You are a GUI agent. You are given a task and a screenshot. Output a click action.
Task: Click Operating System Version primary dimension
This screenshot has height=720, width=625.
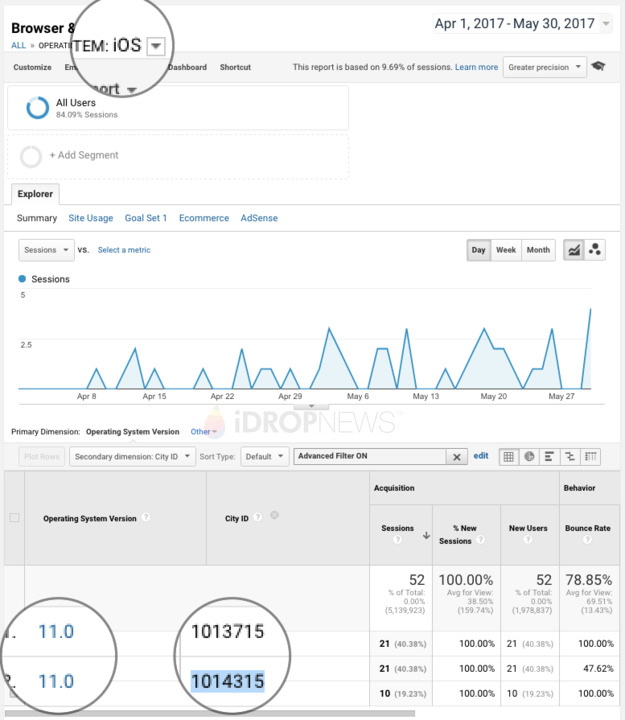[x=133, y=432]
